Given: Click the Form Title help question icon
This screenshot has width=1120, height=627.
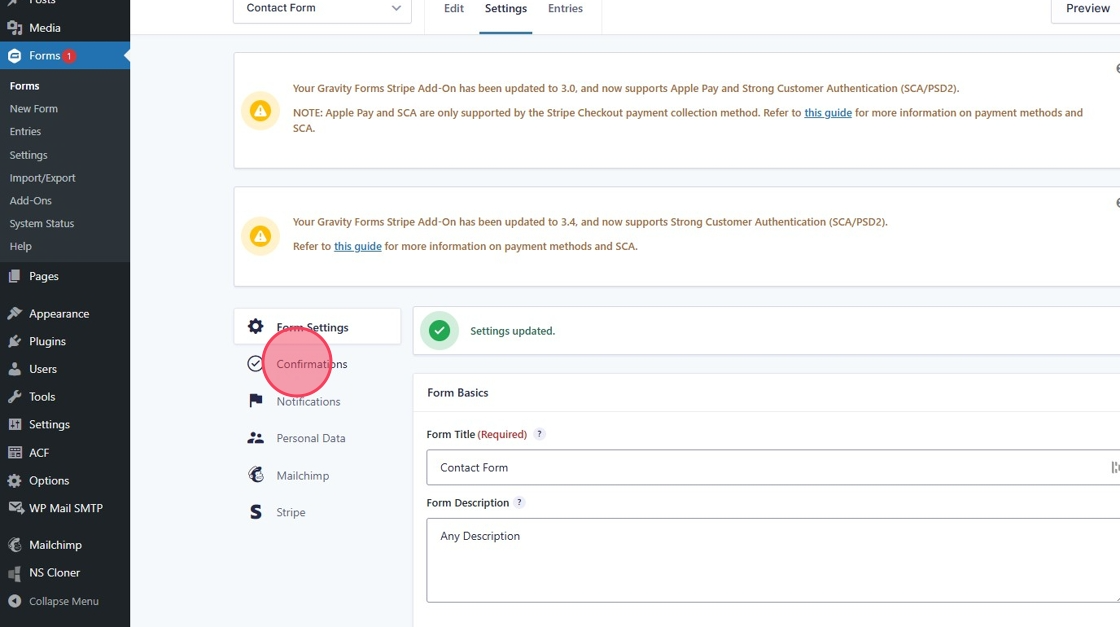Looking at the screenshot, I should point(539,433).
